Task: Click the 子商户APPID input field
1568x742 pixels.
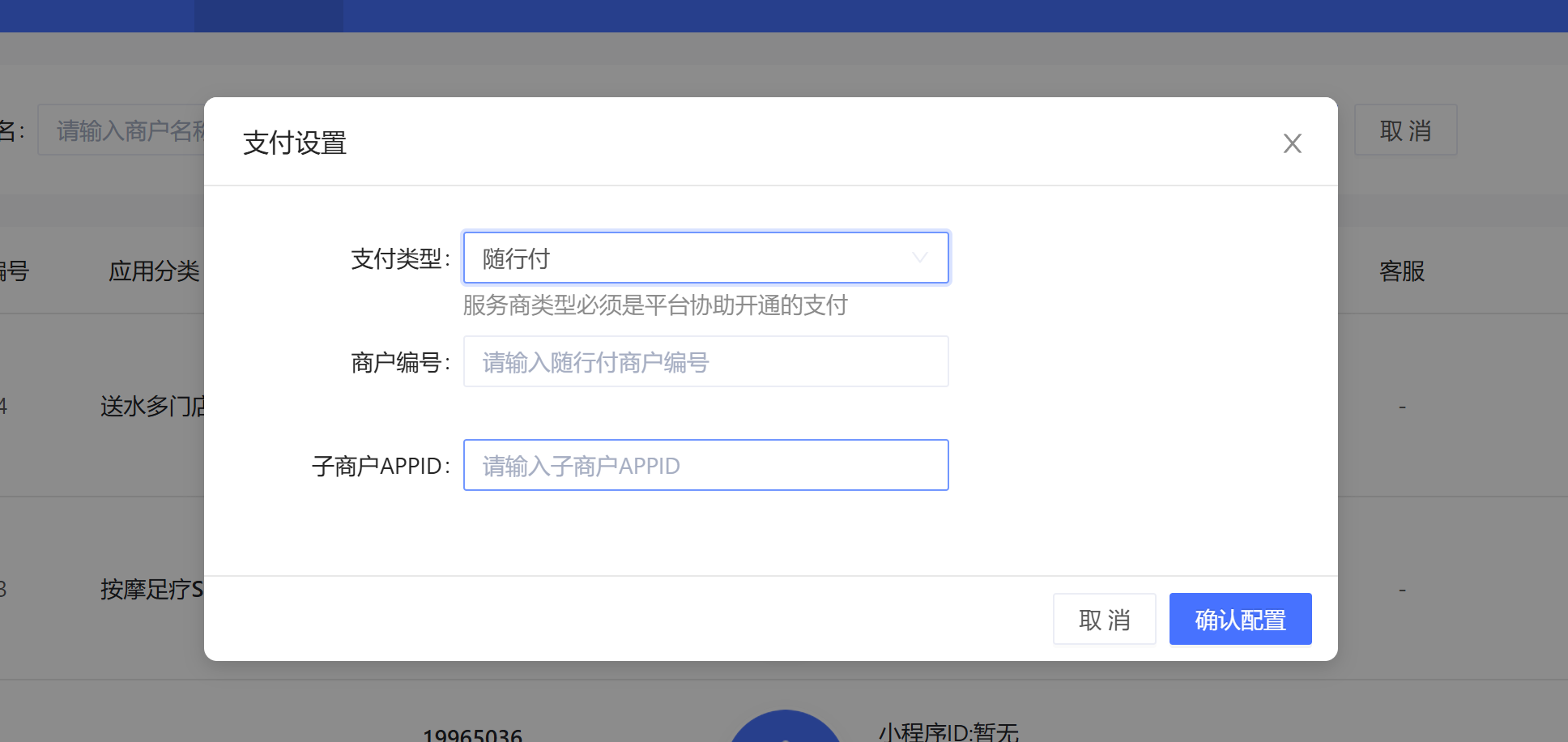Action: coord(705,466)
